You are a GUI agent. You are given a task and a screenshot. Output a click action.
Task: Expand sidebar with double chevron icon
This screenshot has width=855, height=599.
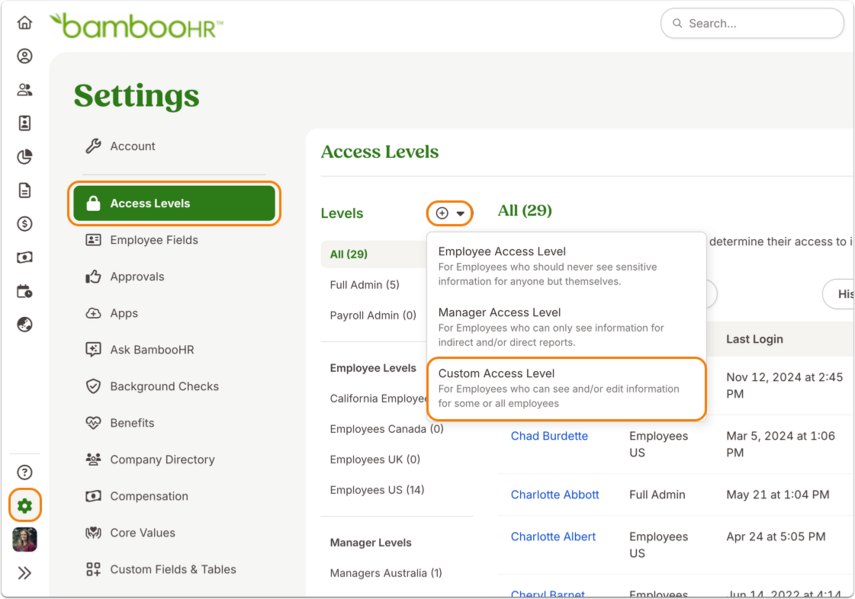(x=25, y=573)
